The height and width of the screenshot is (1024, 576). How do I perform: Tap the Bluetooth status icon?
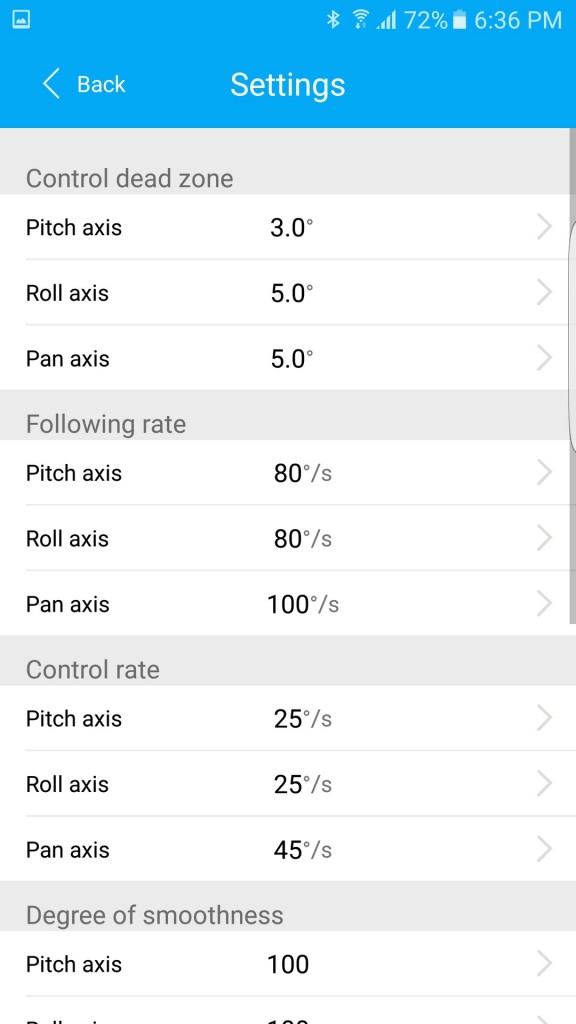pos(334,20)
